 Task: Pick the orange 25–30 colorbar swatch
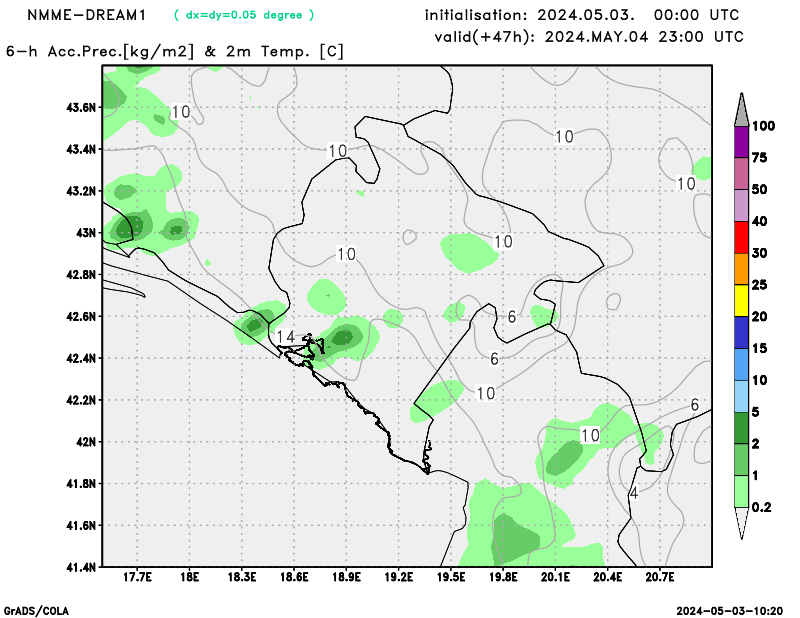pyautogui.click(x=741, y=269)
